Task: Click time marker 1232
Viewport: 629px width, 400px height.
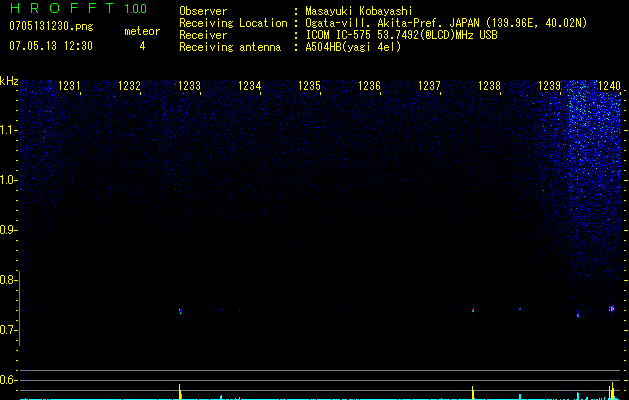Action: coord(129,86)
